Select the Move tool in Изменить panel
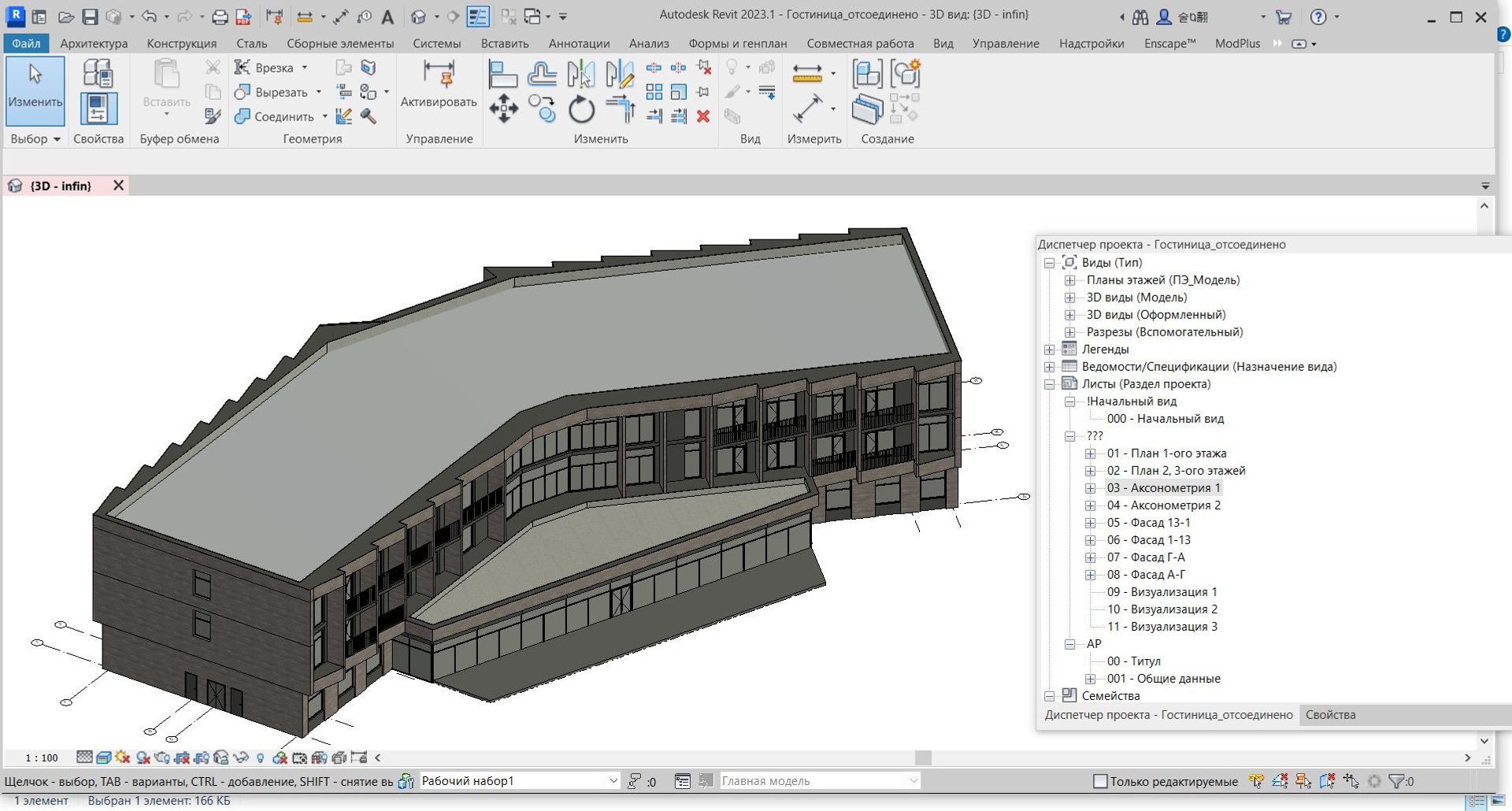The height and width of the screenshot is (811, 1512). (x=503, y=109)
